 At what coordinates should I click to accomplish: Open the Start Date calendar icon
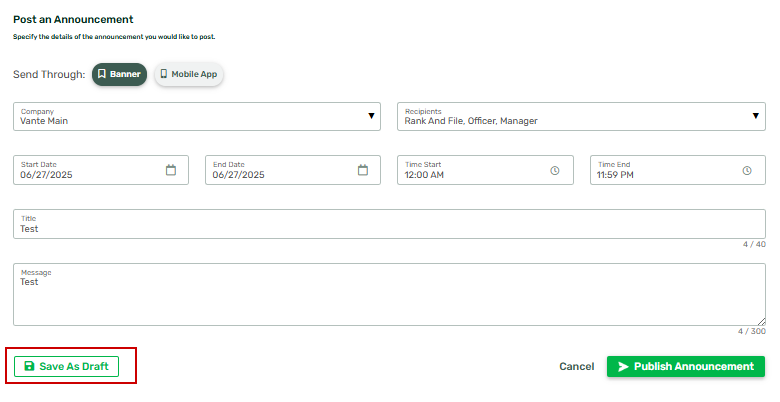click(x=171, y=170)
